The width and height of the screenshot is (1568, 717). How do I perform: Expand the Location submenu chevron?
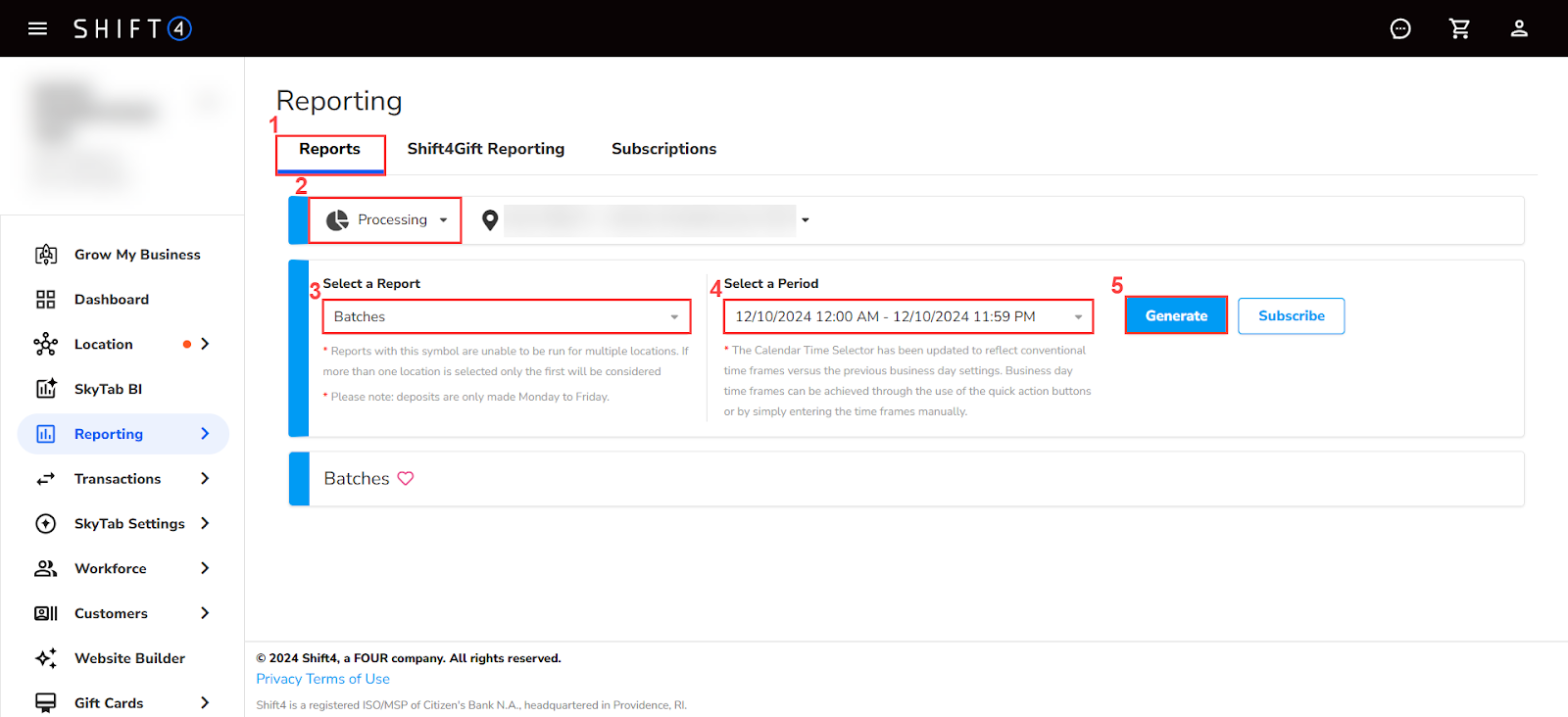pos(205,344)
